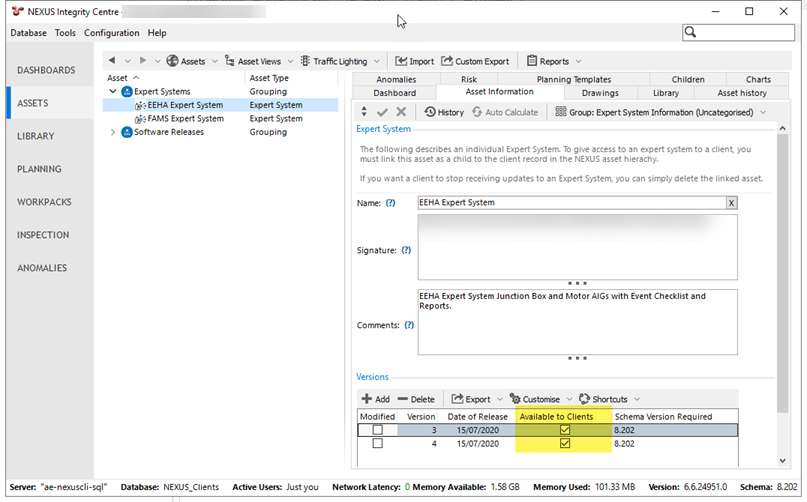
Task: Toggle Available to Clients for version 3
Action: click(565, 430)
